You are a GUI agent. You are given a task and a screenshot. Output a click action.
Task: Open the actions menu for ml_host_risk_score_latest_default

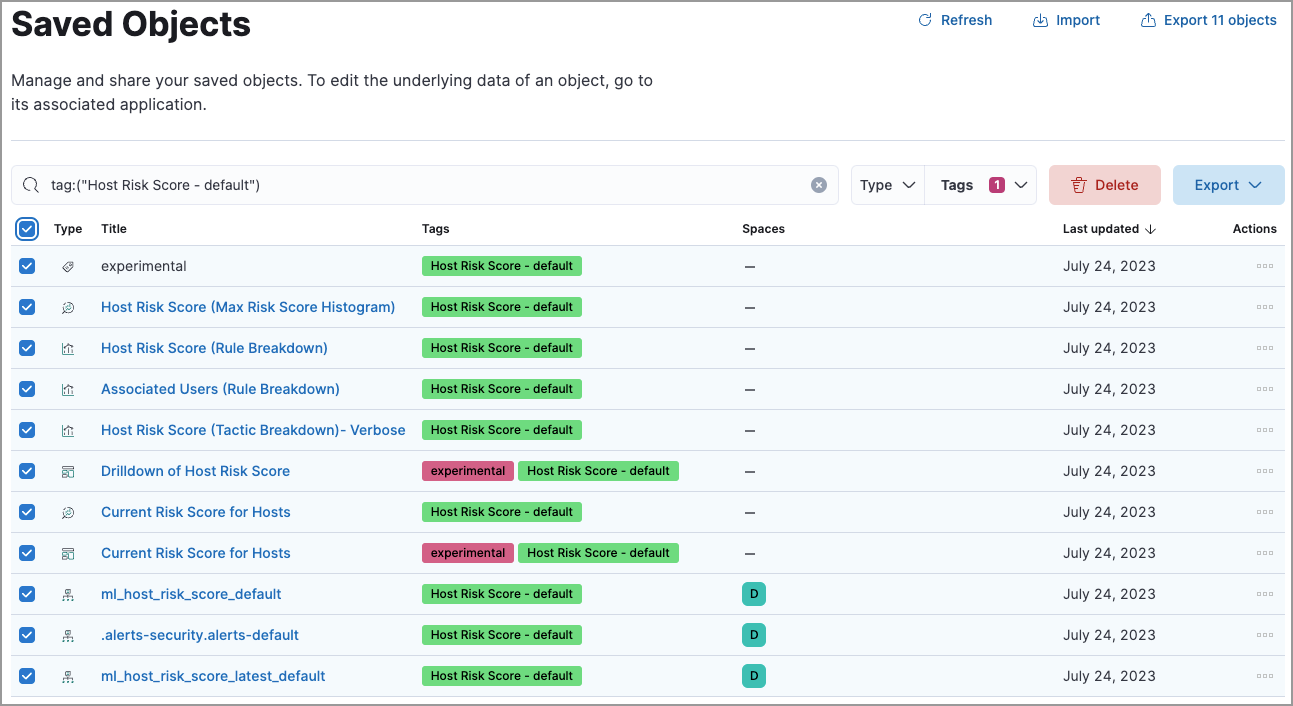pos(1264,676)
